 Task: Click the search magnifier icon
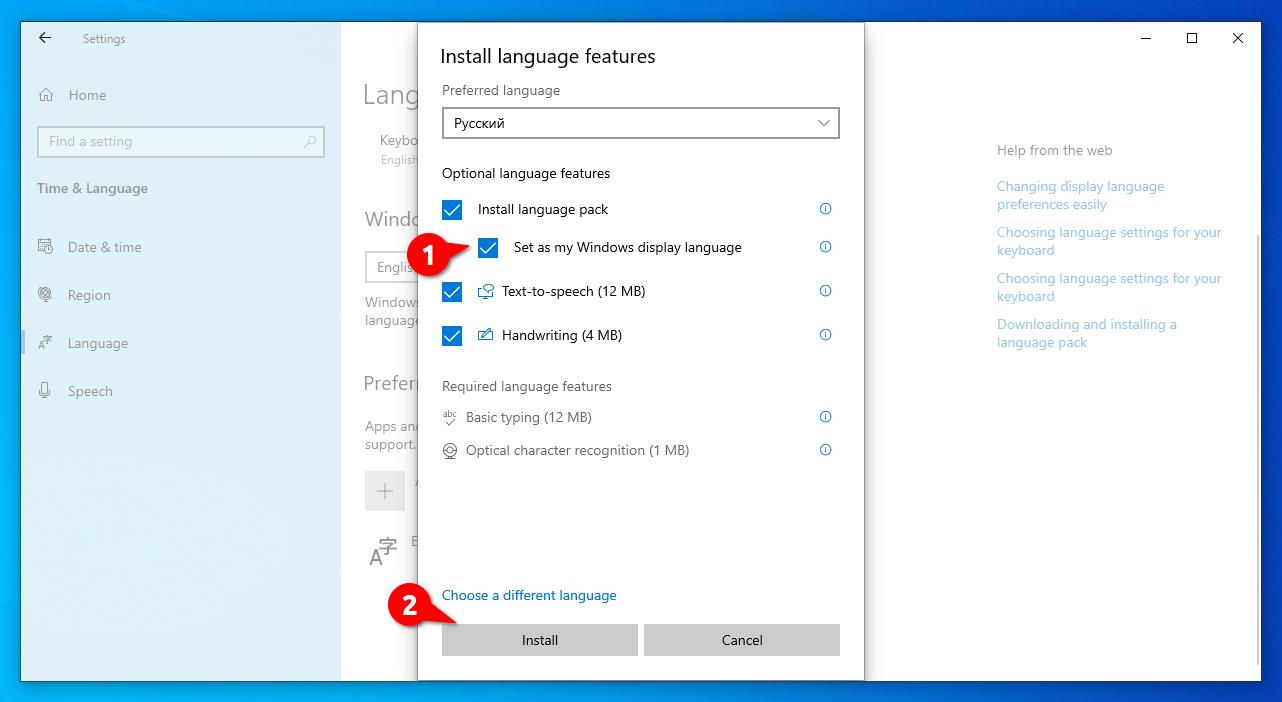click(310, 142)
